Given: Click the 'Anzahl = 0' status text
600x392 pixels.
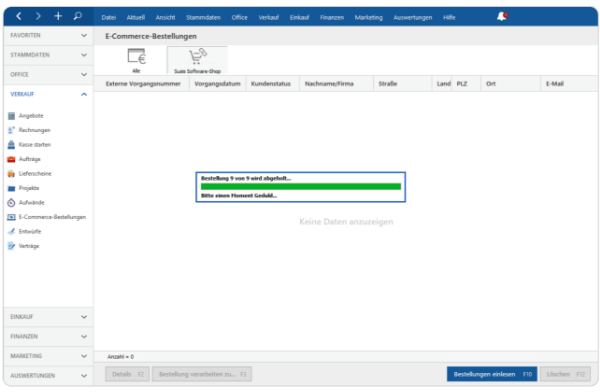Looking at the screenshot, I should coord(121,357).
